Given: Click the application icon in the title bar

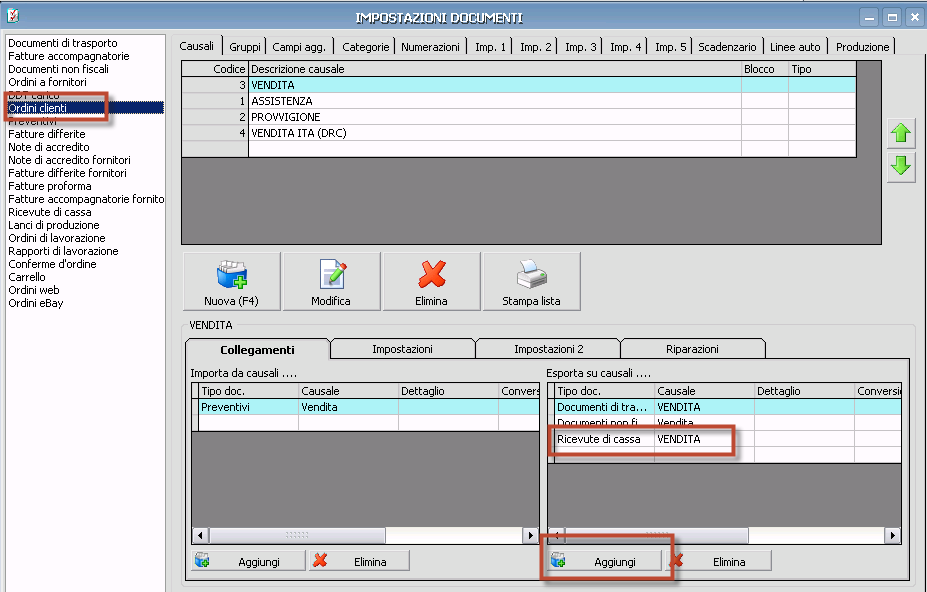Looking at the screenshot, I should [12, 16].
